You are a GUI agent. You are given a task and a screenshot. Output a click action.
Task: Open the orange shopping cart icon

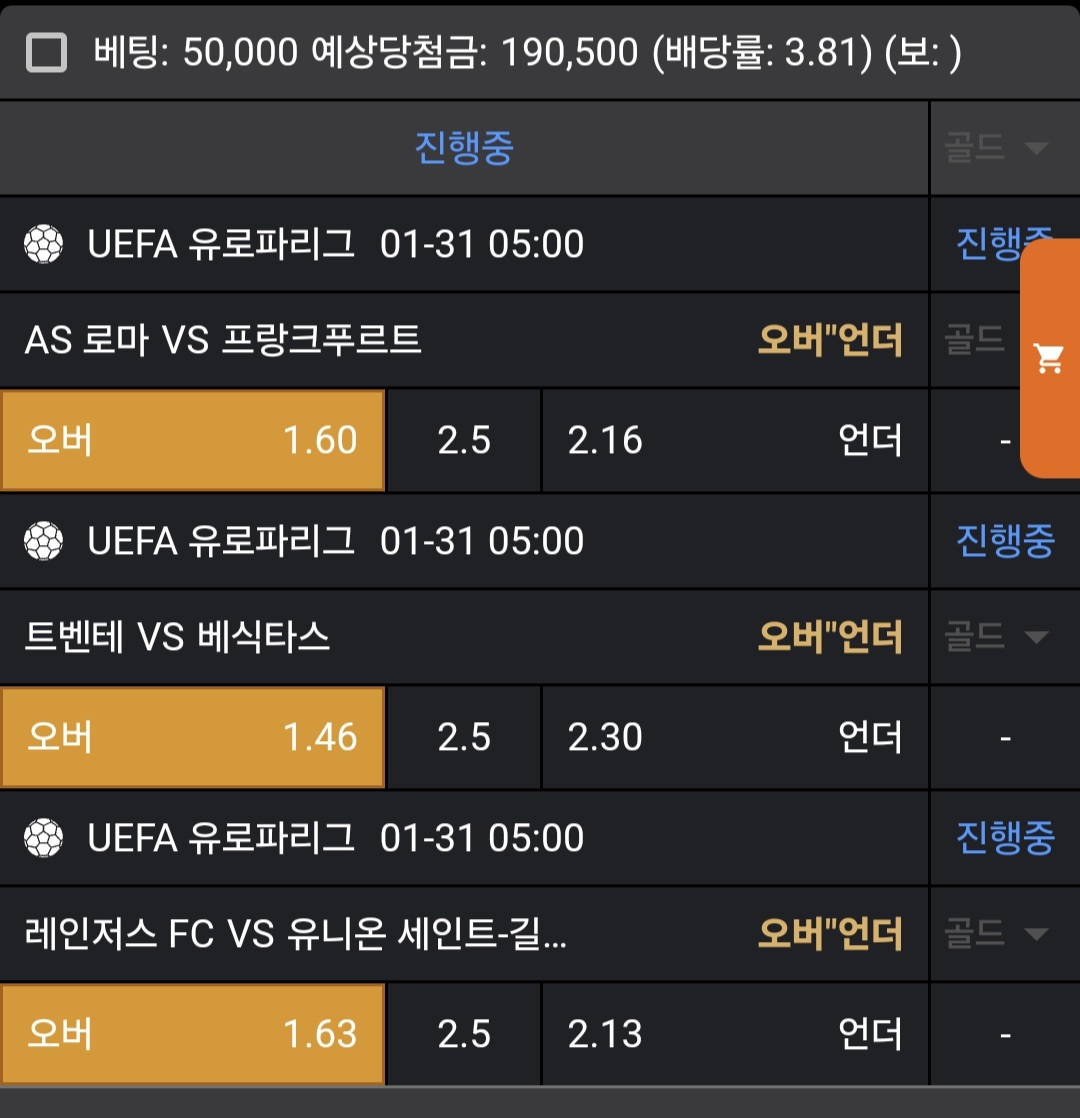coord(1049,358)
